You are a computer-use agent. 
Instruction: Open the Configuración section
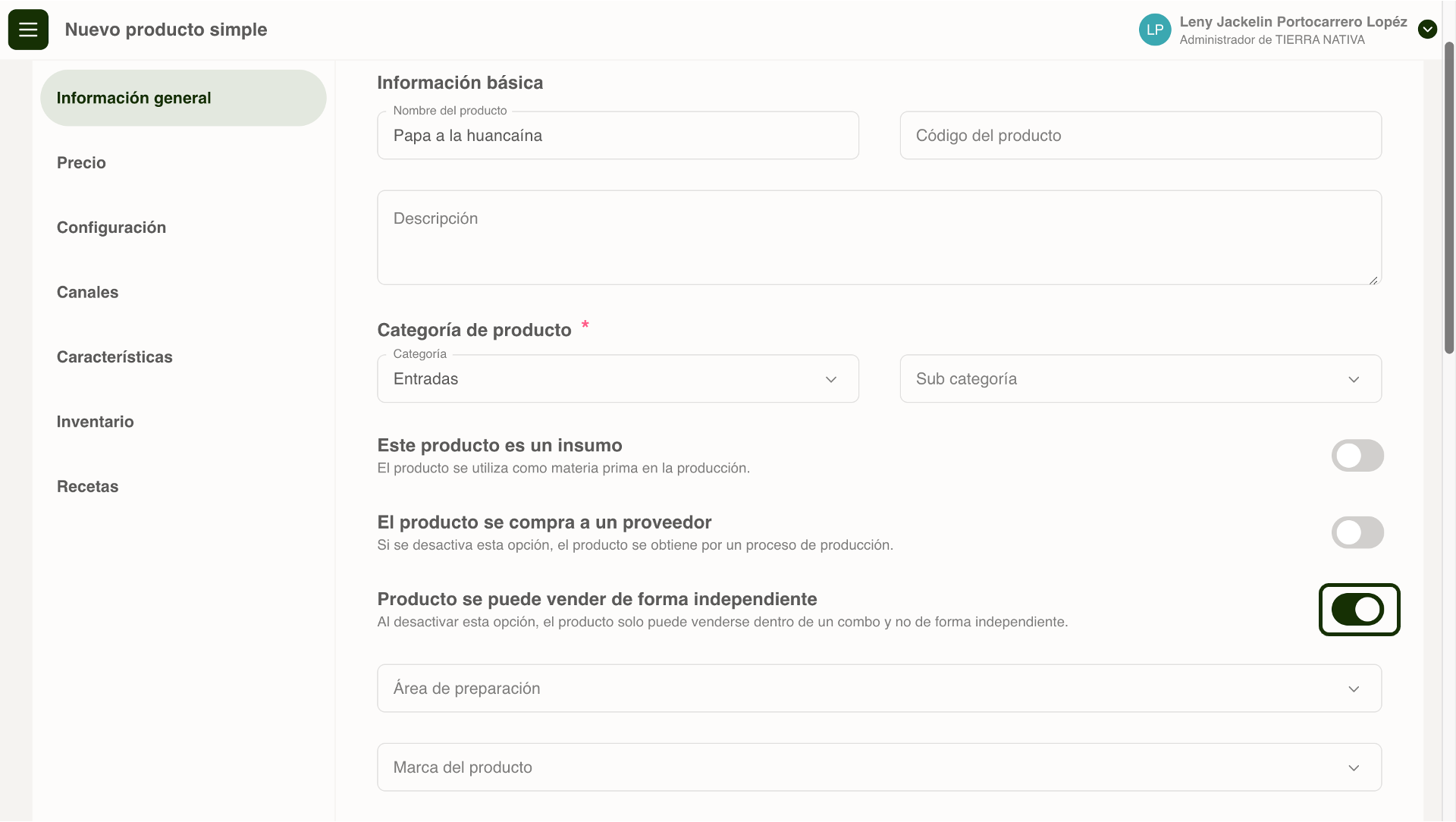tap(111, 227)
